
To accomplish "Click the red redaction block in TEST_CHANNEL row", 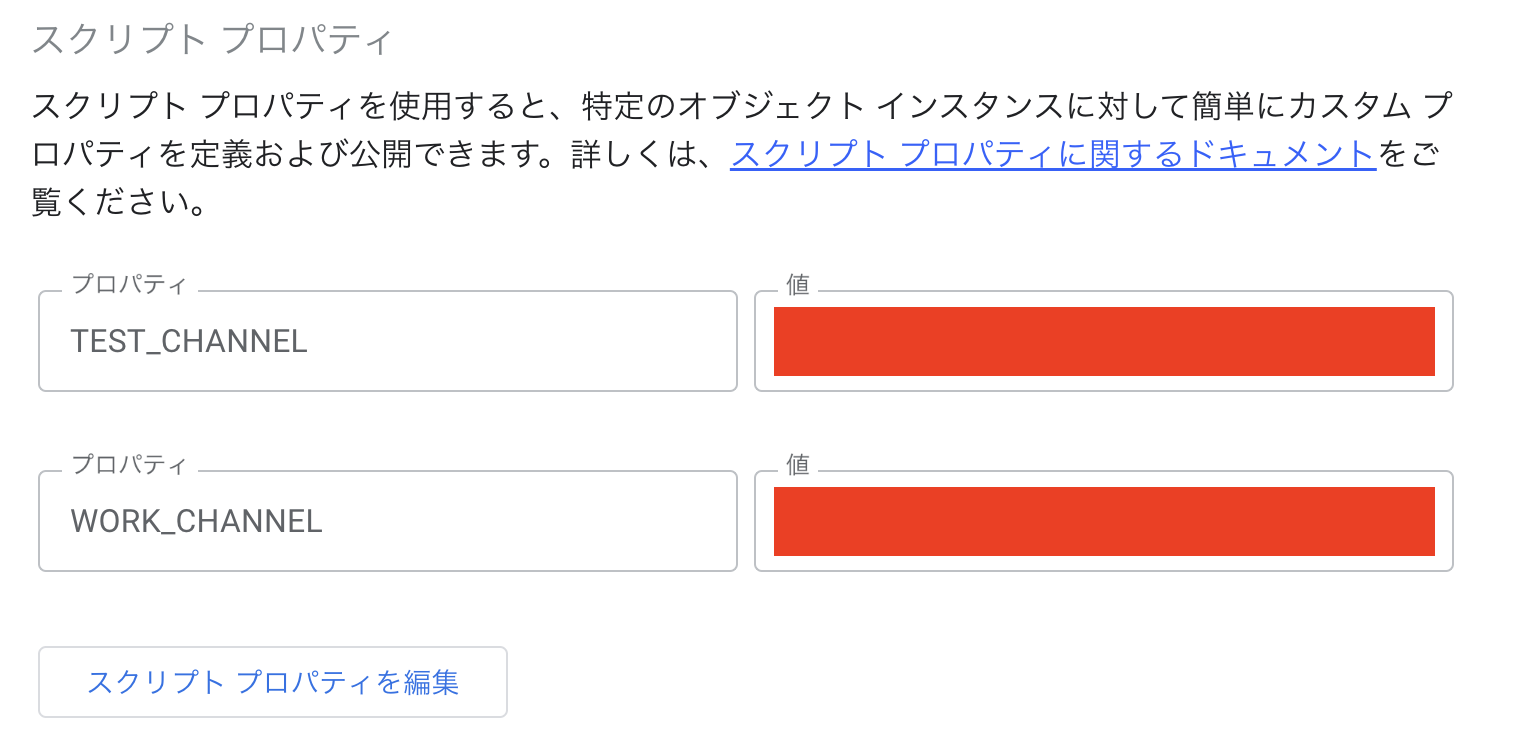I will (1104, 341).
